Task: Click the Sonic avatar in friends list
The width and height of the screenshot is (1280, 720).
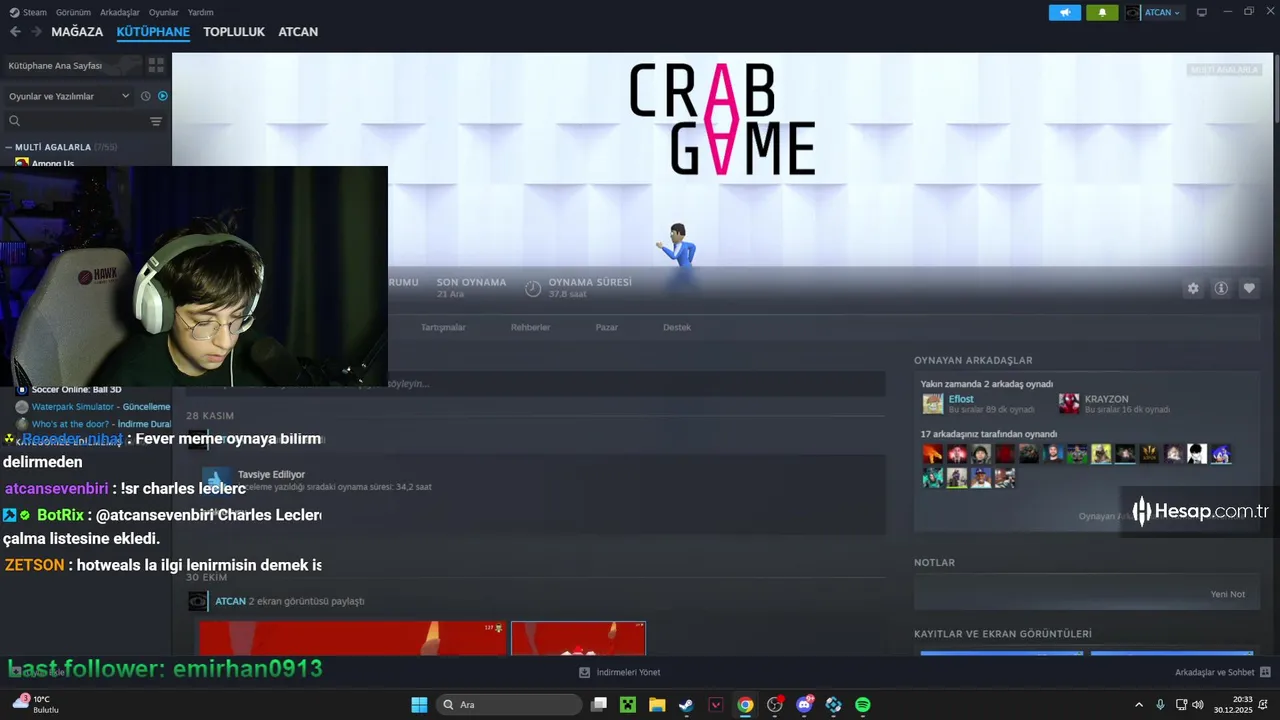Action: [x=1221, y=454]
